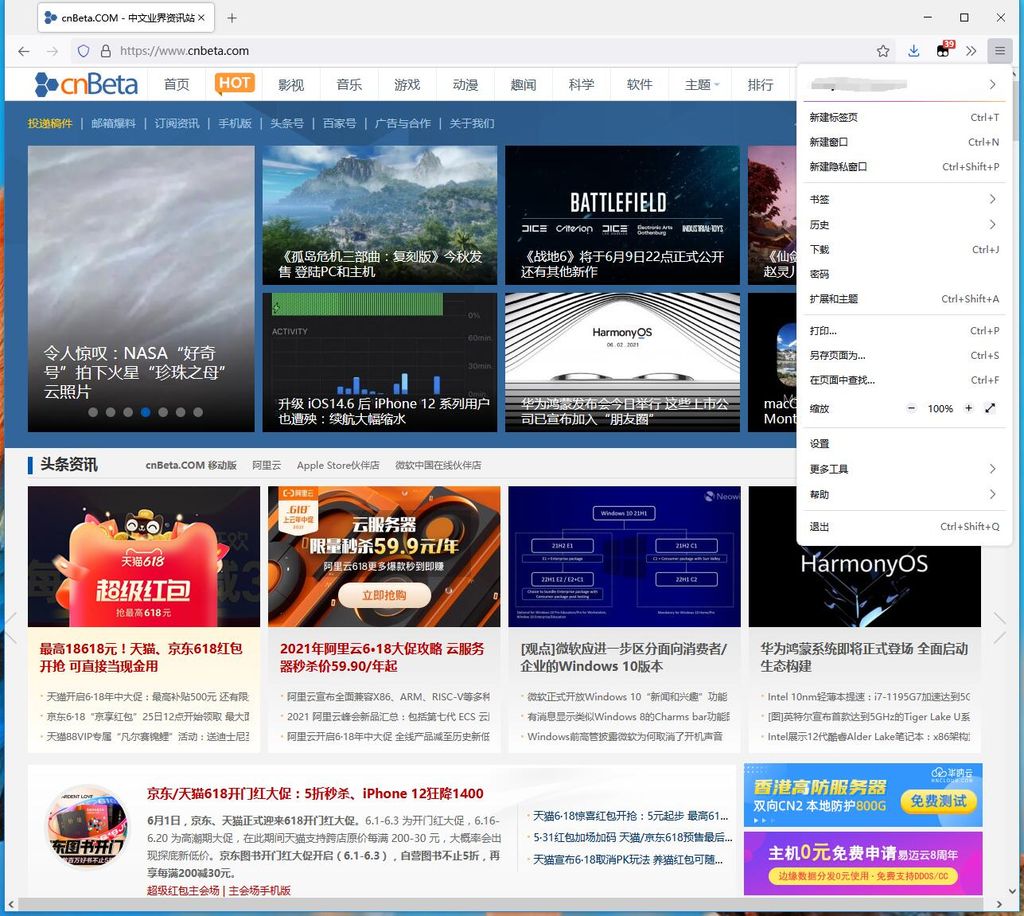The image size is (1024, 916).
Task: Open 设置 from the application menu
Action: click(820, 444)
